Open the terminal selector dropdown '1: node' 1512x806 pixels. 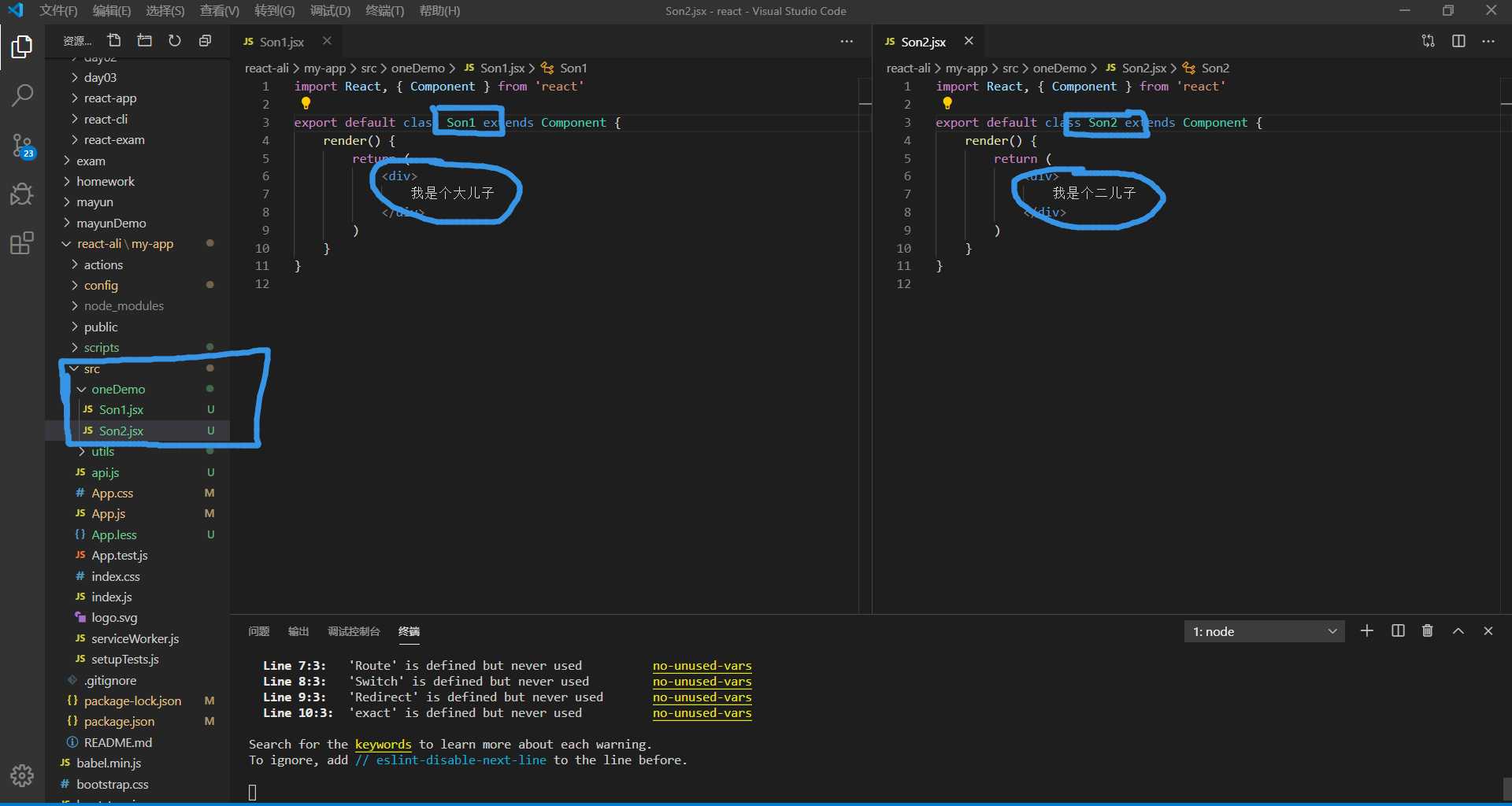pos(1264,631)
